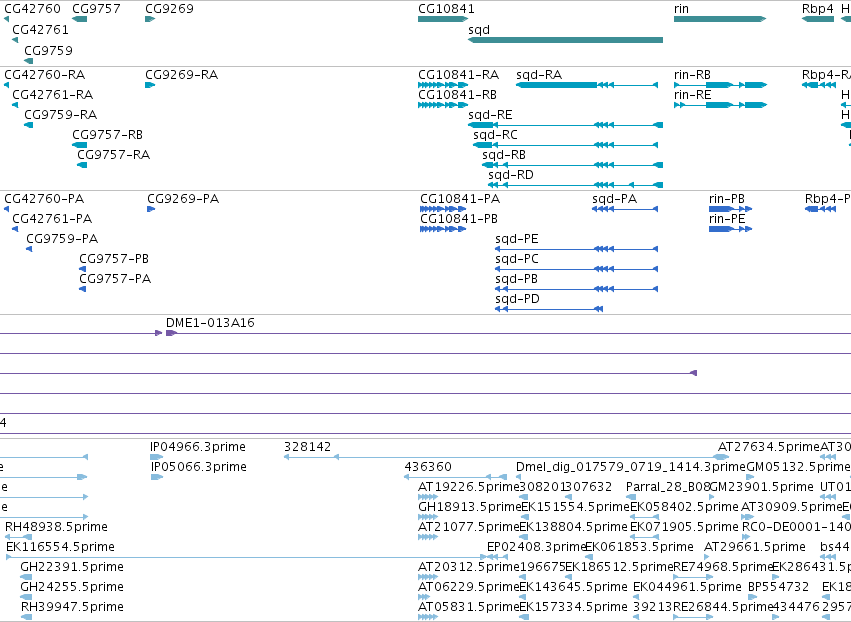This screenshot has width=851, height=622.
Task: Click protein sqd-PE label
Action: tap(517, 239)
